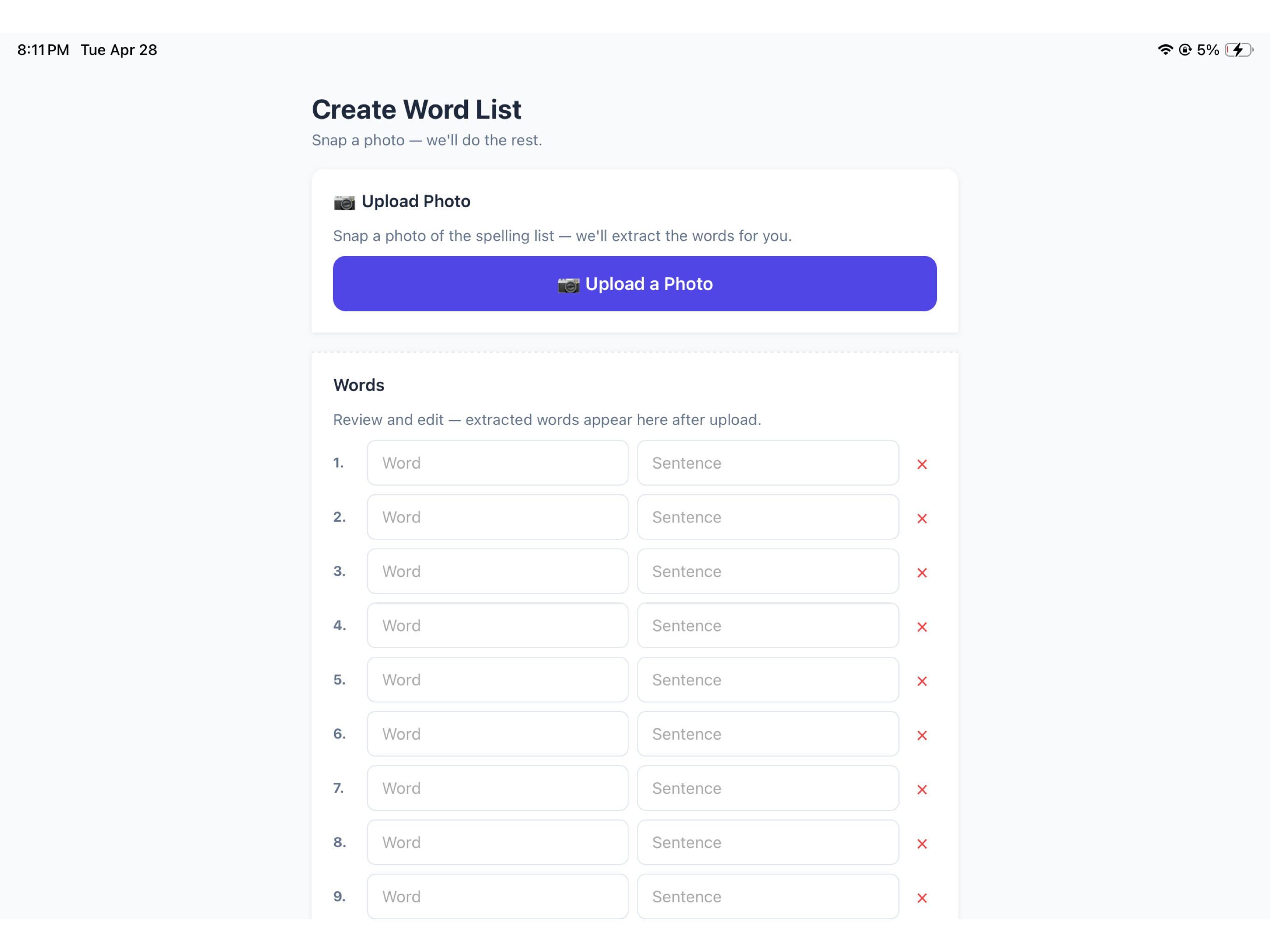Remove word row 1 with red X

point(922,464)
